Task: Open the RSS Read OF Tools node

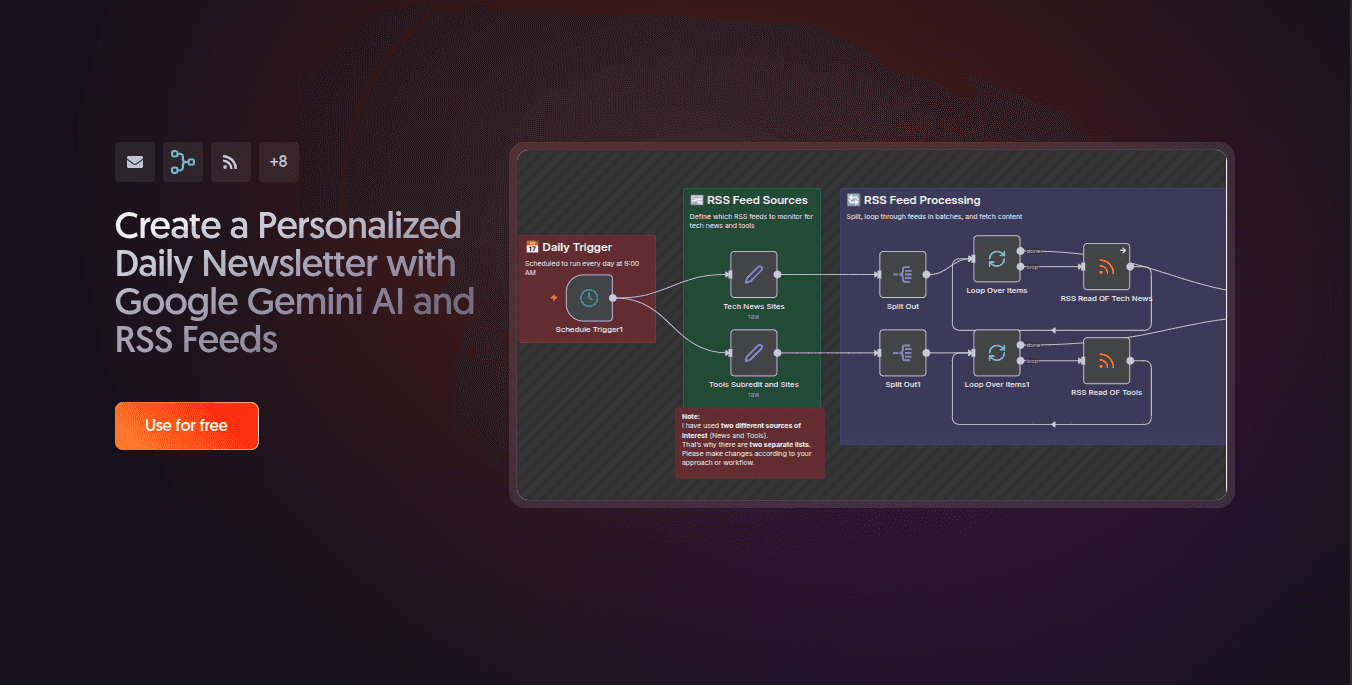Action: [1106, 361]
